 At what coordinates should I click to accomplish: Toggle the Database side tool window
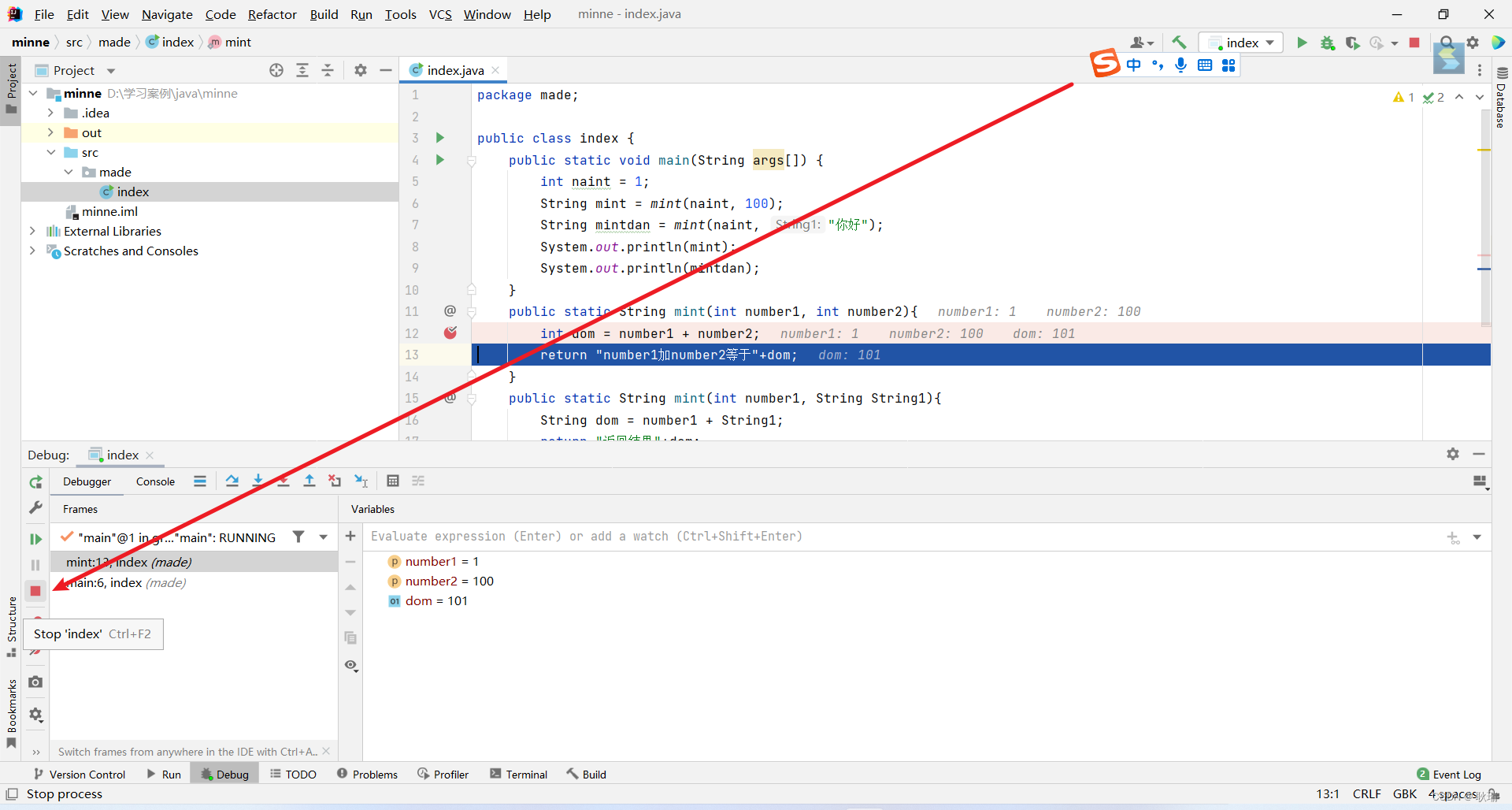(x=1501, y=98)
